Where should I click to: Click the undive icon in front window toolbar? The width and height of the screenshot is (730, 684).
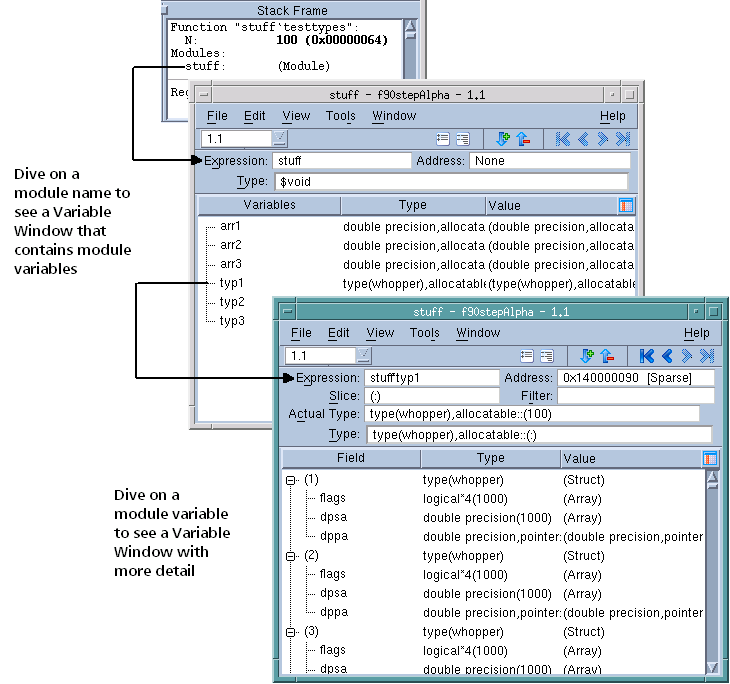606,355
